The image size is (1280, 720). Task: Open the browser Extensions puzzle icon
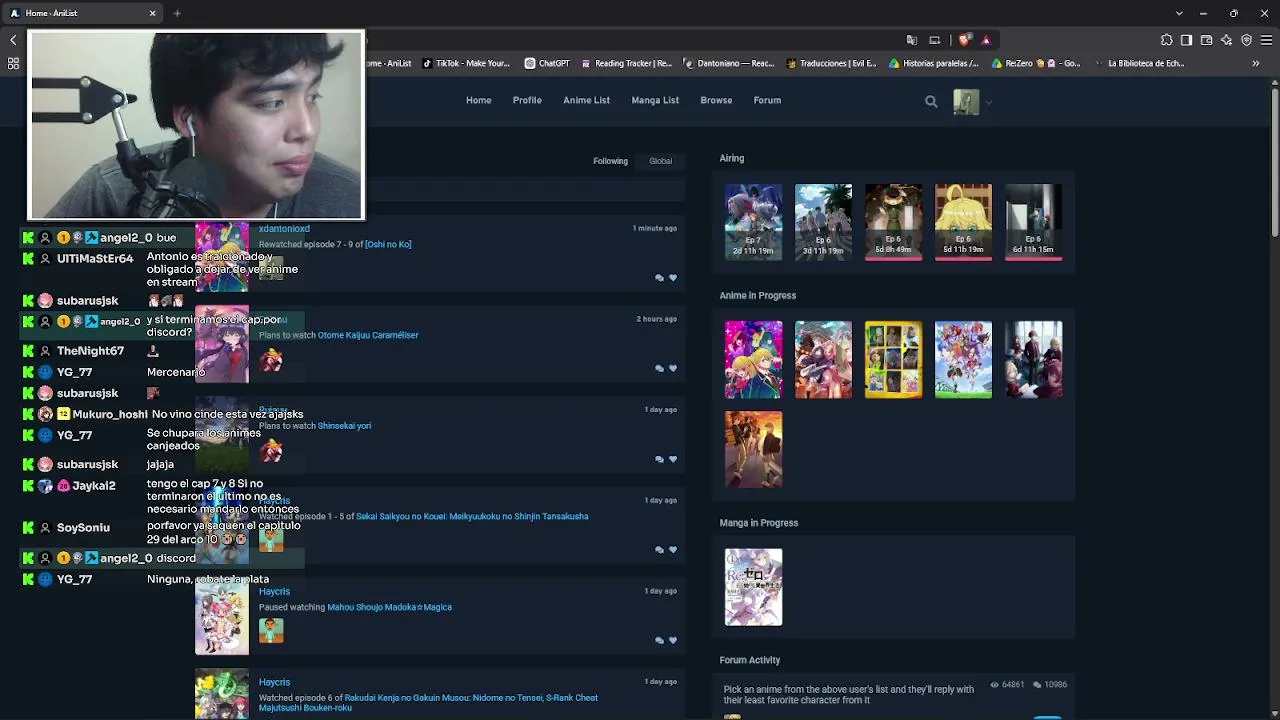tap(1166, 40)
